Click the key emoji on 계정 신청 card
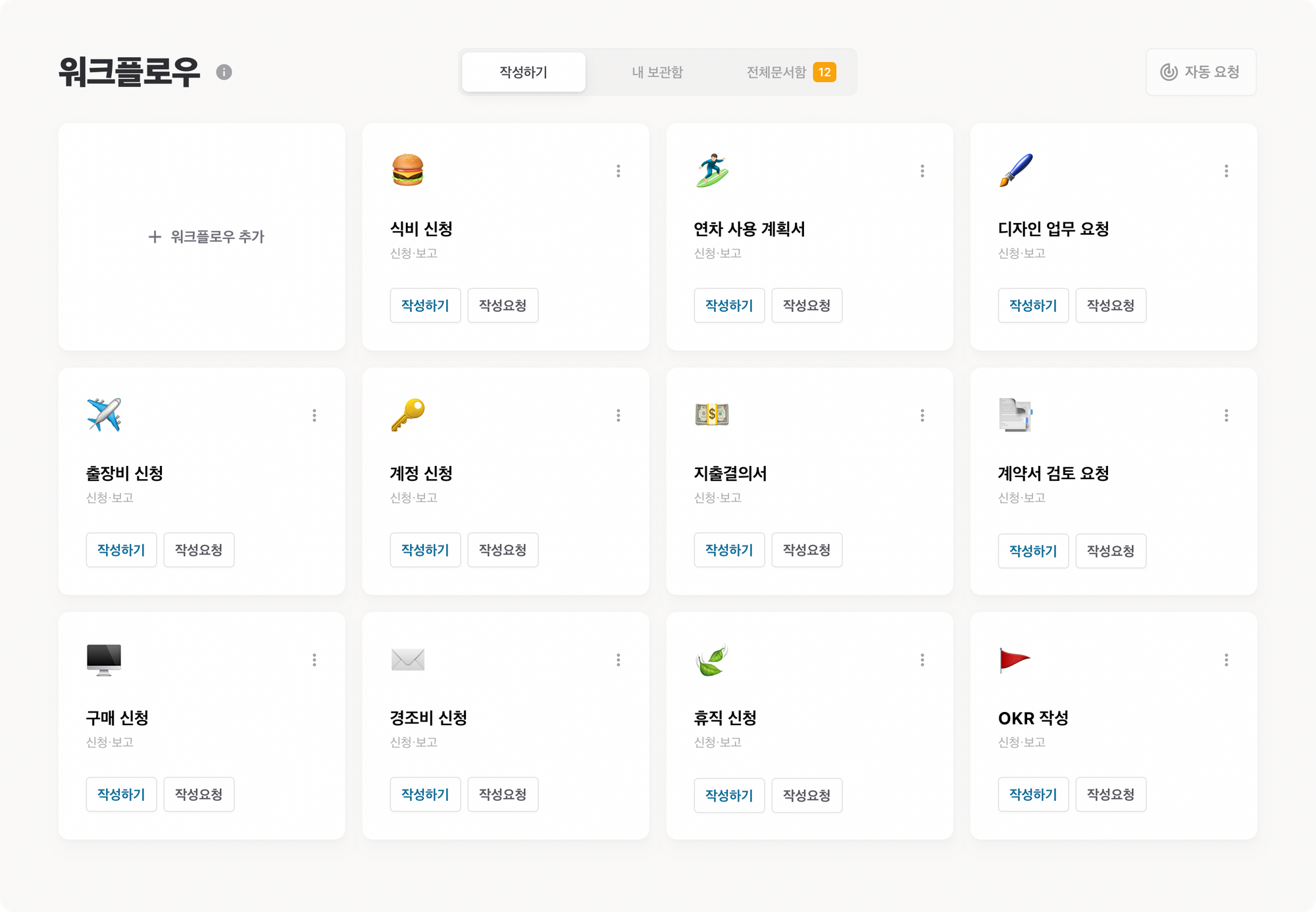This screenshot has height=912, width=1316. [407, 415]
